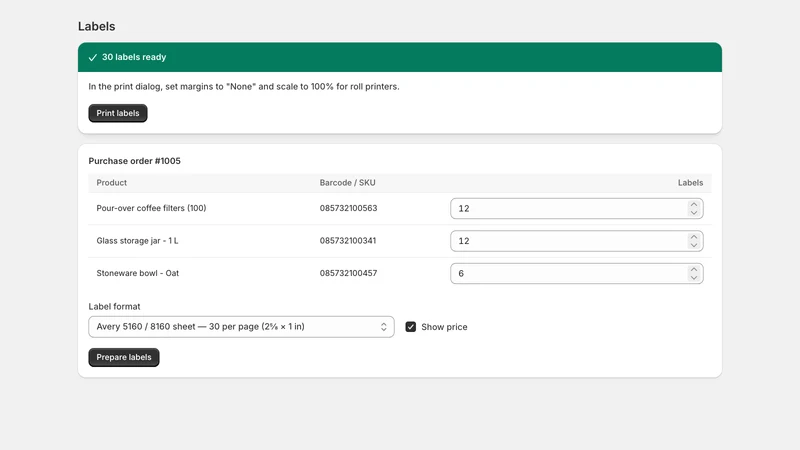Click the Print labels button

tap(118, 113)
